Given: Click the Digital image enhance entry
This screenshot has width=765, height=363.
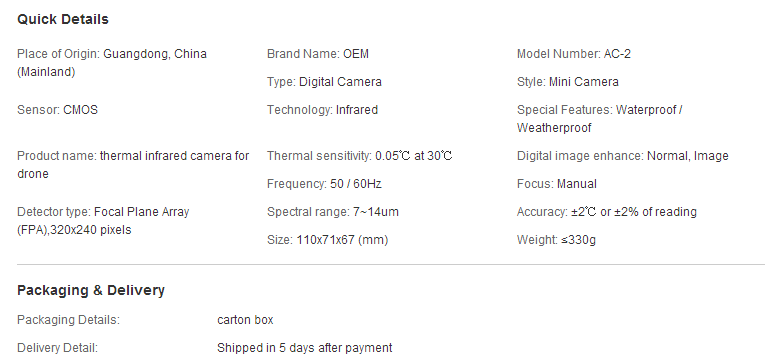Looking at the screenshot, I should pyautogui.click(x=623, y=156).
